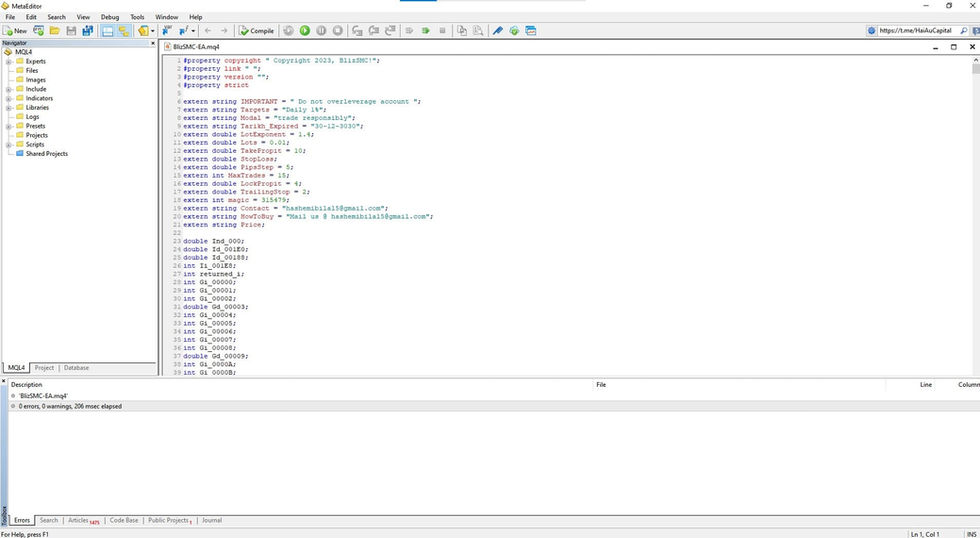Open the View menu
Viewport: 980px width, 538px height.
click(83, 17)
